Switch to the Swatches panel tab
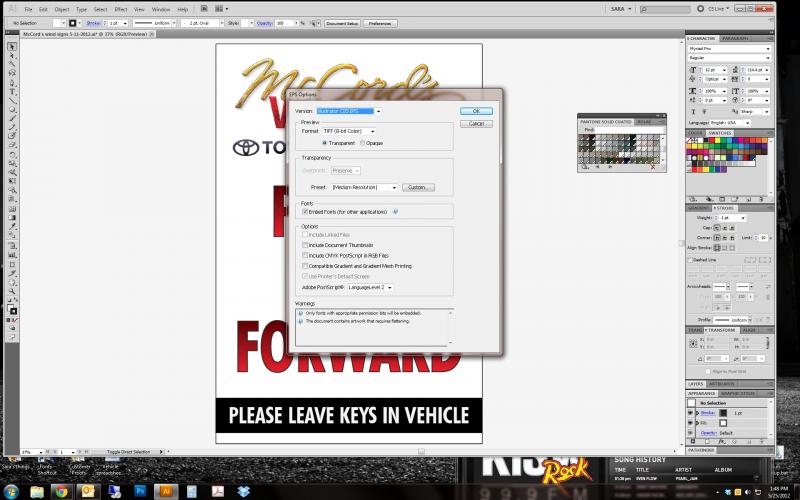 [720, 133]
